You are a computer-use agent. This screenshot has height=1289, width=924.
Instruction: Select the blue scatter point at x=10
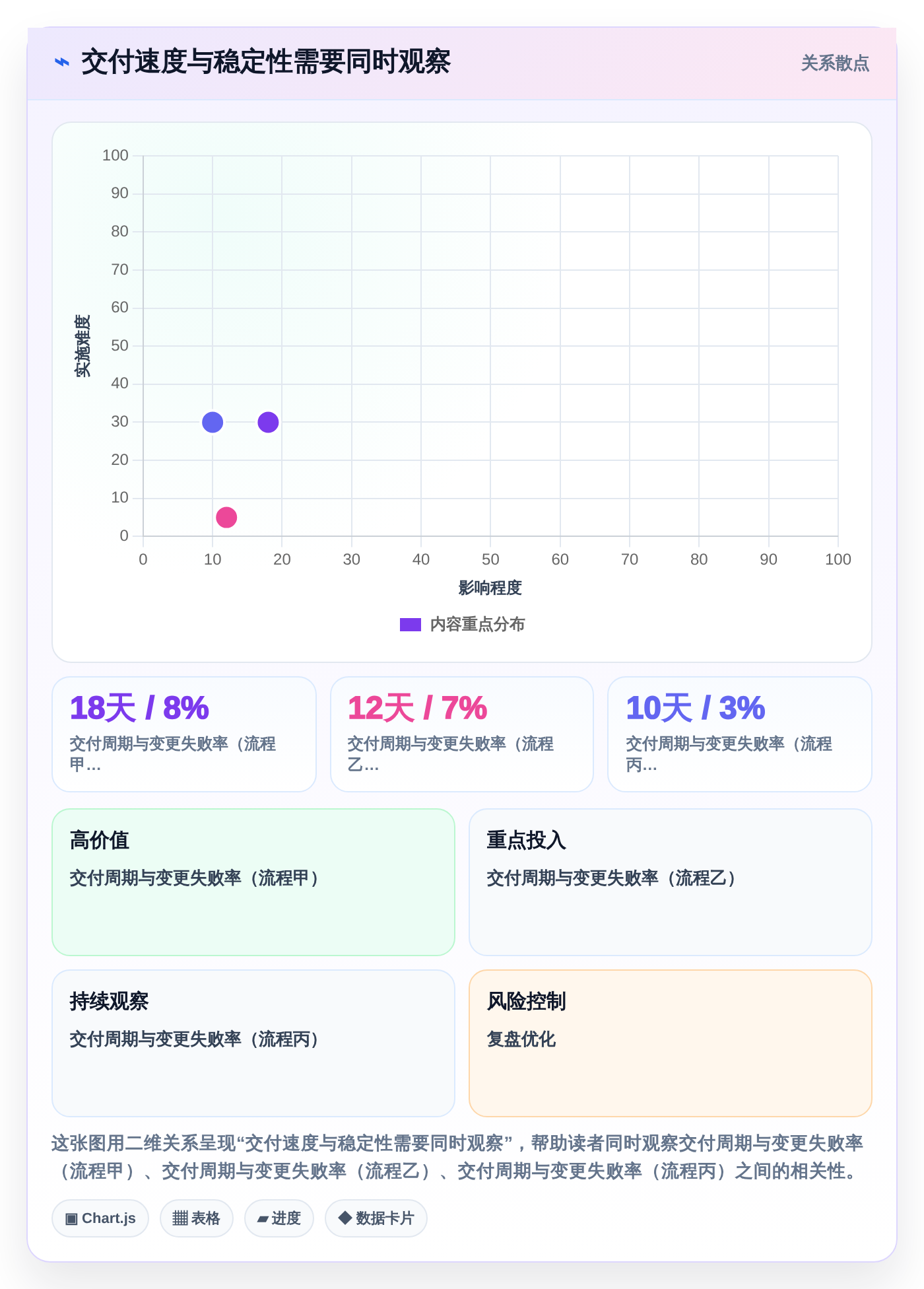coord(213,422)
